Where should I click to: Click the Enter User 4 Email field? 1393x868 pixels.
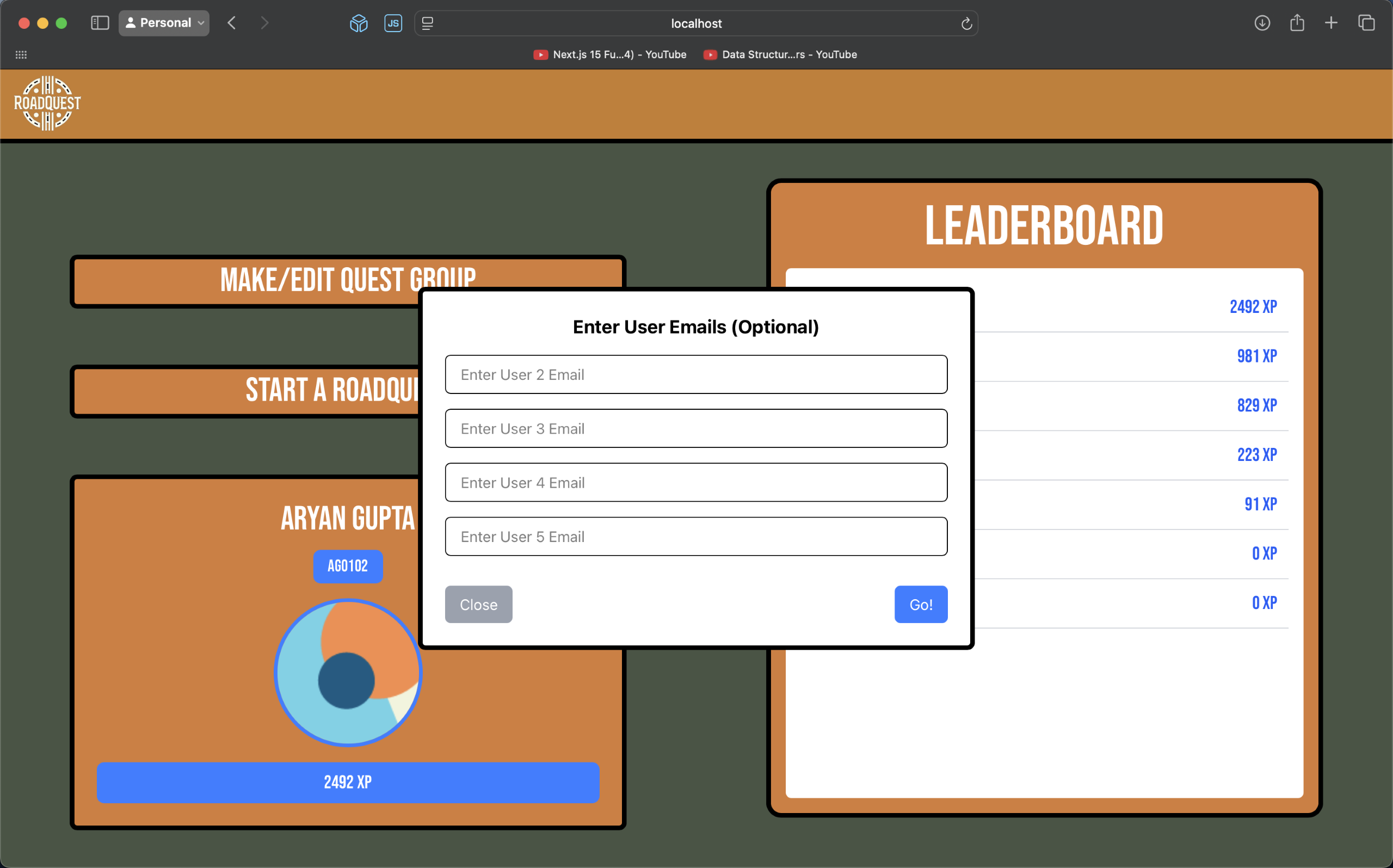(x=695, y=482)
